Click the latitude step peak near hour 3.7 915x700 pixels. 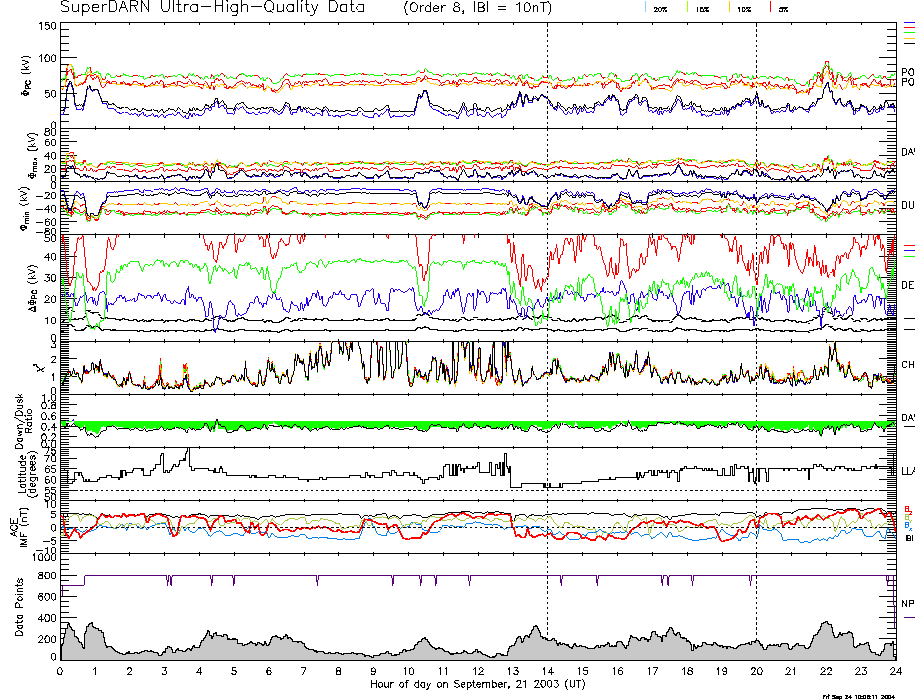(x=188, y=450)
